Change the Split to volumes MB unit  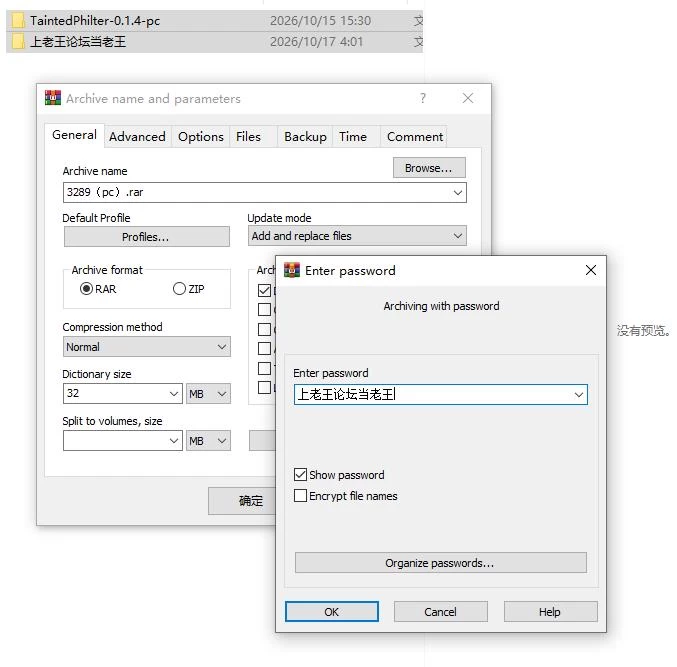tap(208, 440)
